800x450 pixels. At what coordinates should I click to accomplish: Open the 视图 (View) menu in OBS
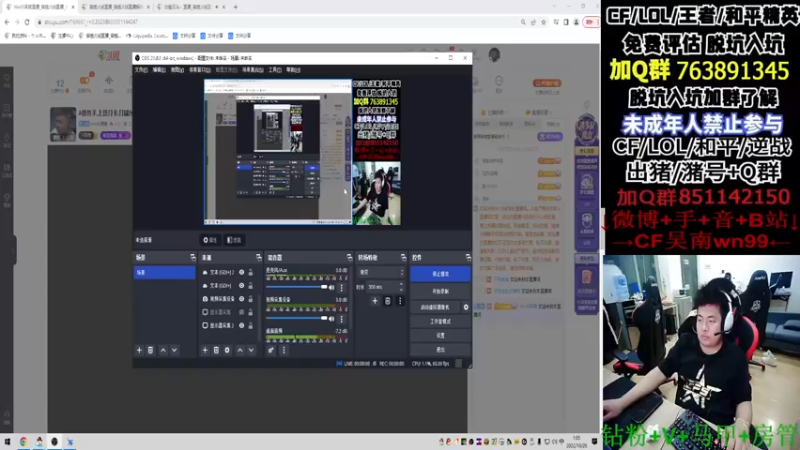[177, 70]
